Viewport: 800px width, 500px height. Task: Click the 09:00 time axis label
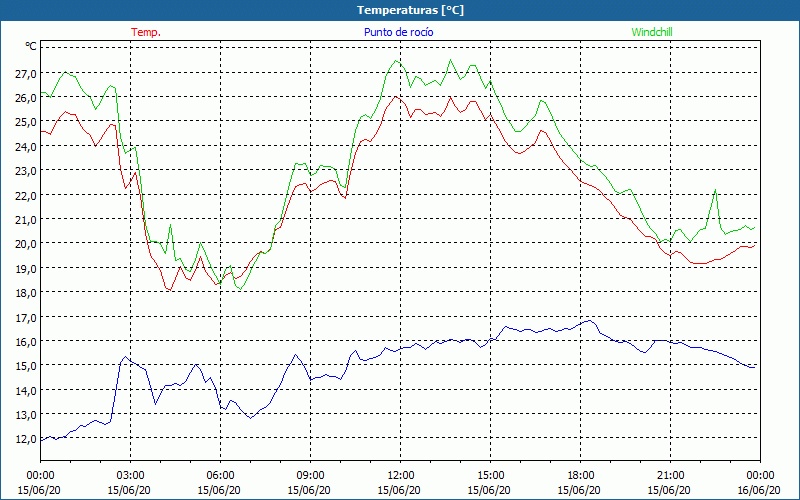click(x=310, y=476)
